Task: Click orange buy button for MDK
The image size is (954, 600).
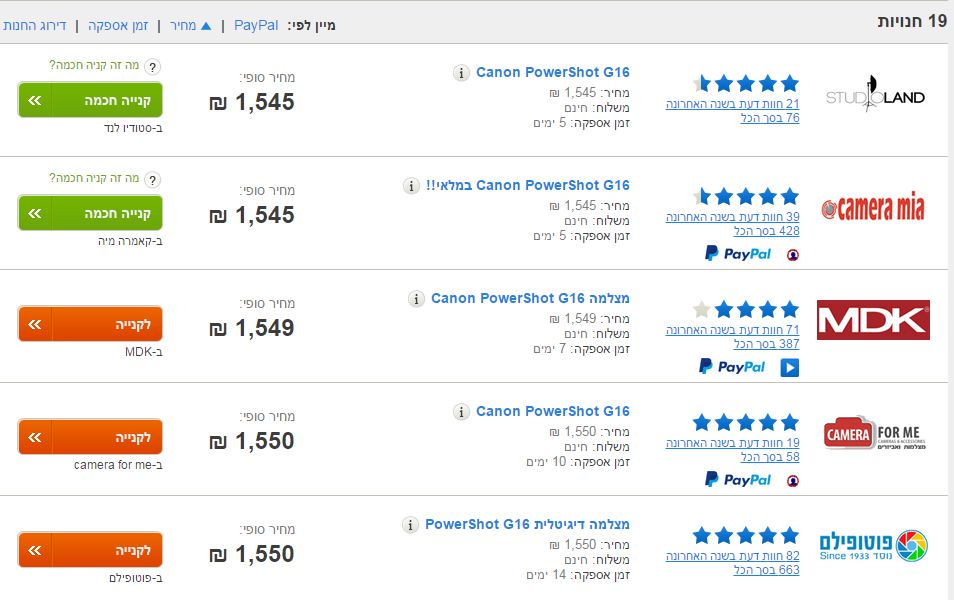Action: pyautogui.click(x=90, y=325)
